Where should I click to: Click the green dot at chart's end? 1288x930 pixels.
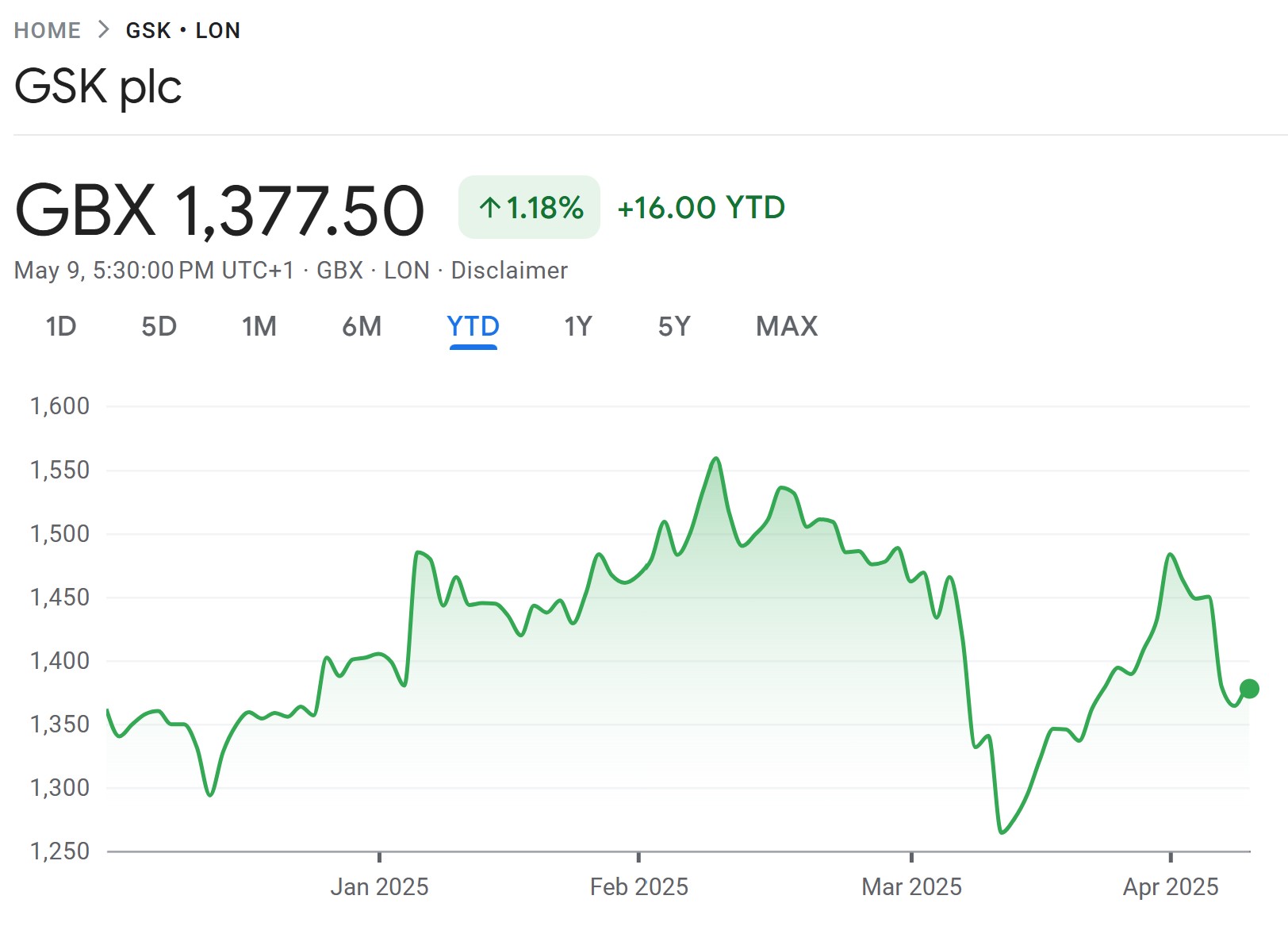(x=1249, y=689)
